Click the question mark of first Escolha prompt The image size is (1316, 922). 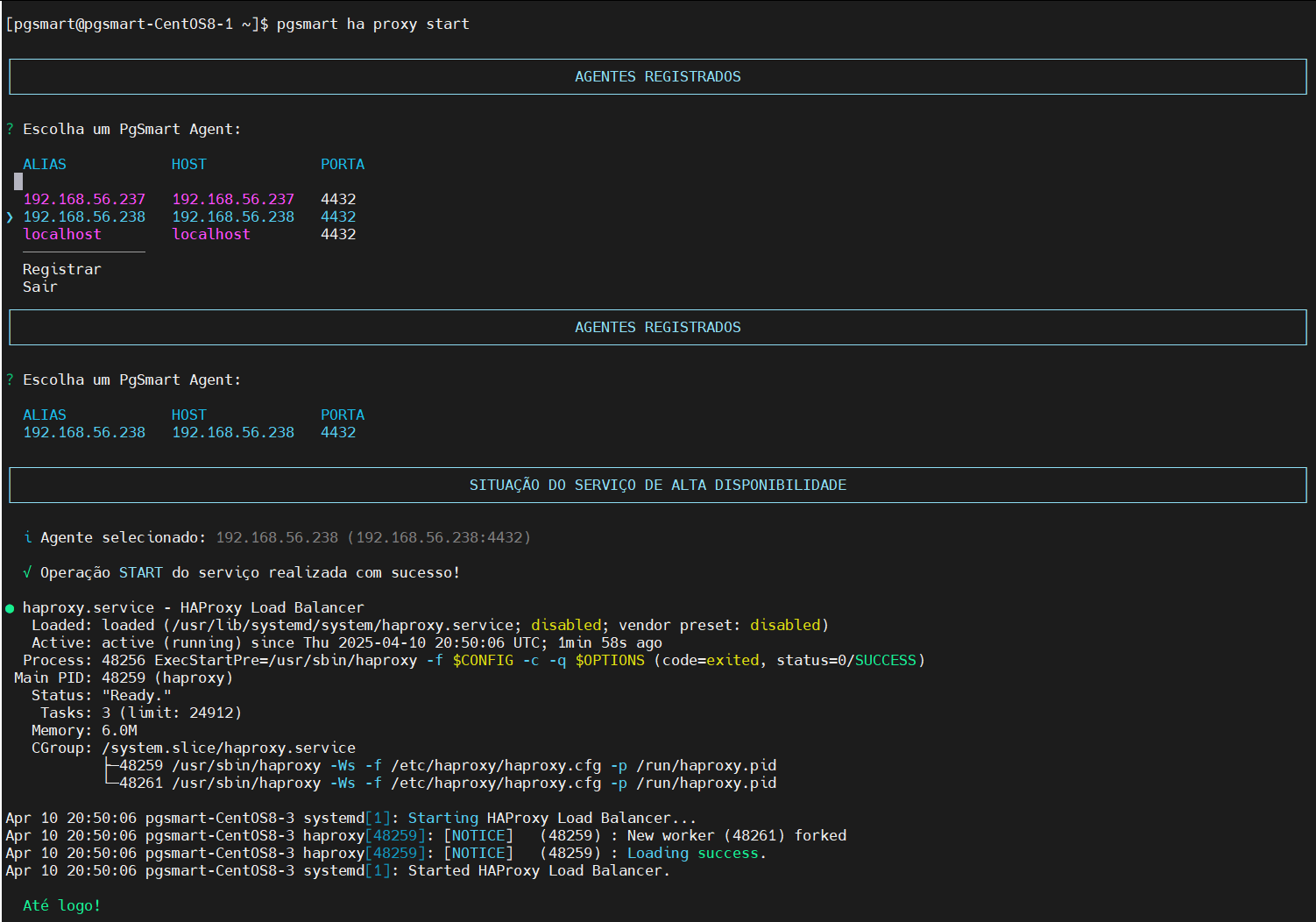click(10, 129)
